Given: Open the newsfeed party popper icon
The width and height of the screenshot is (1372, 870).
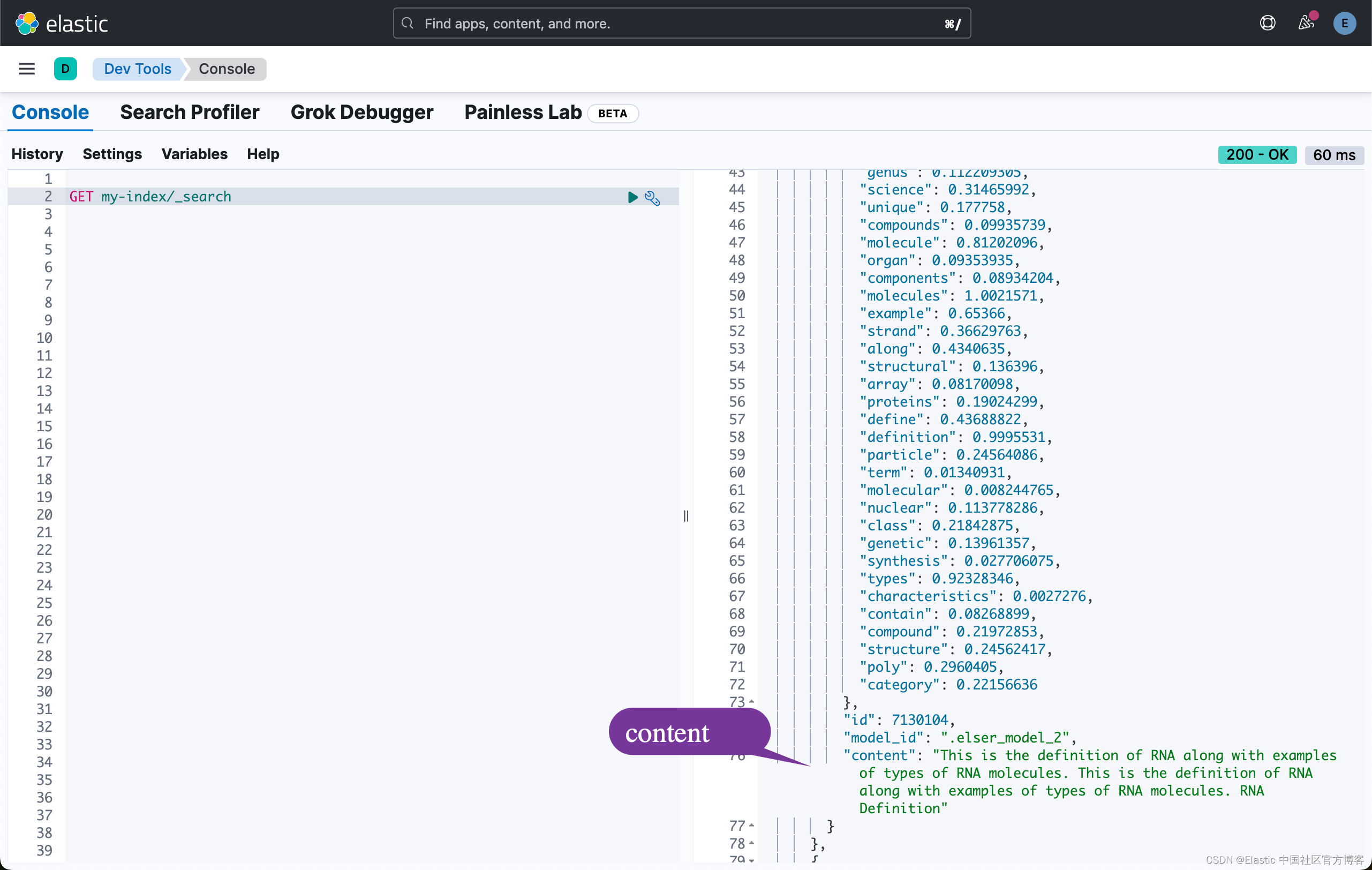Looking at the screenshot, I should (1305, 24).
